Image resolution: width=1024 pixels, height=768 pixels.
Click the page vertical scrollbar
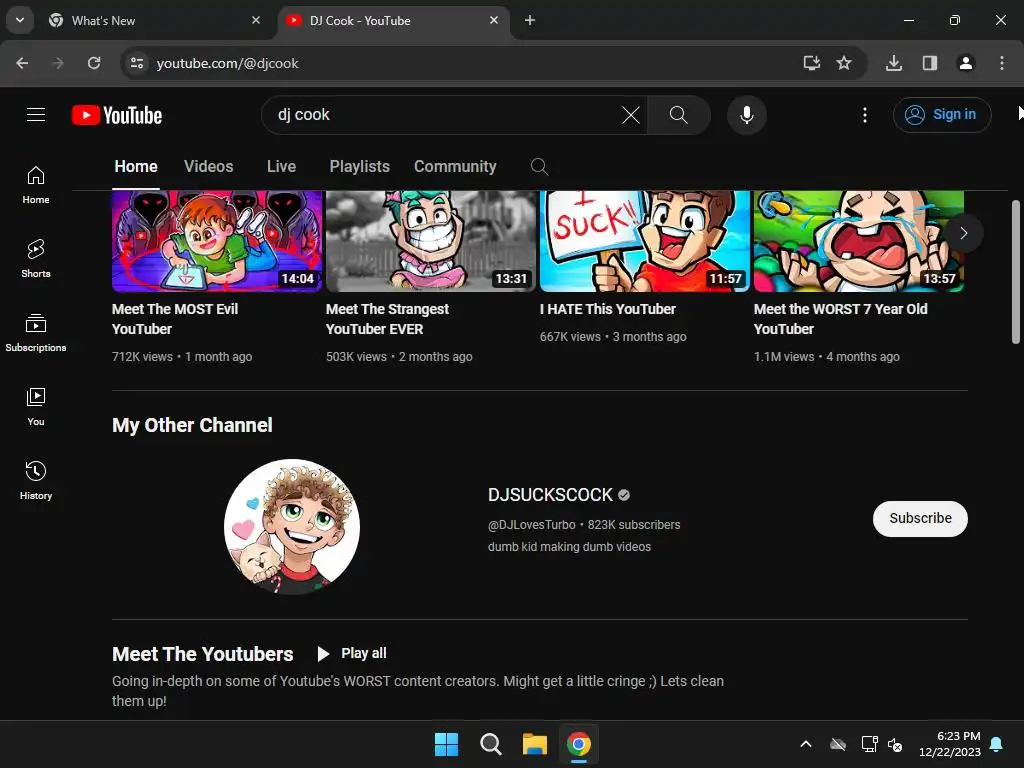tap(1016, 271)
